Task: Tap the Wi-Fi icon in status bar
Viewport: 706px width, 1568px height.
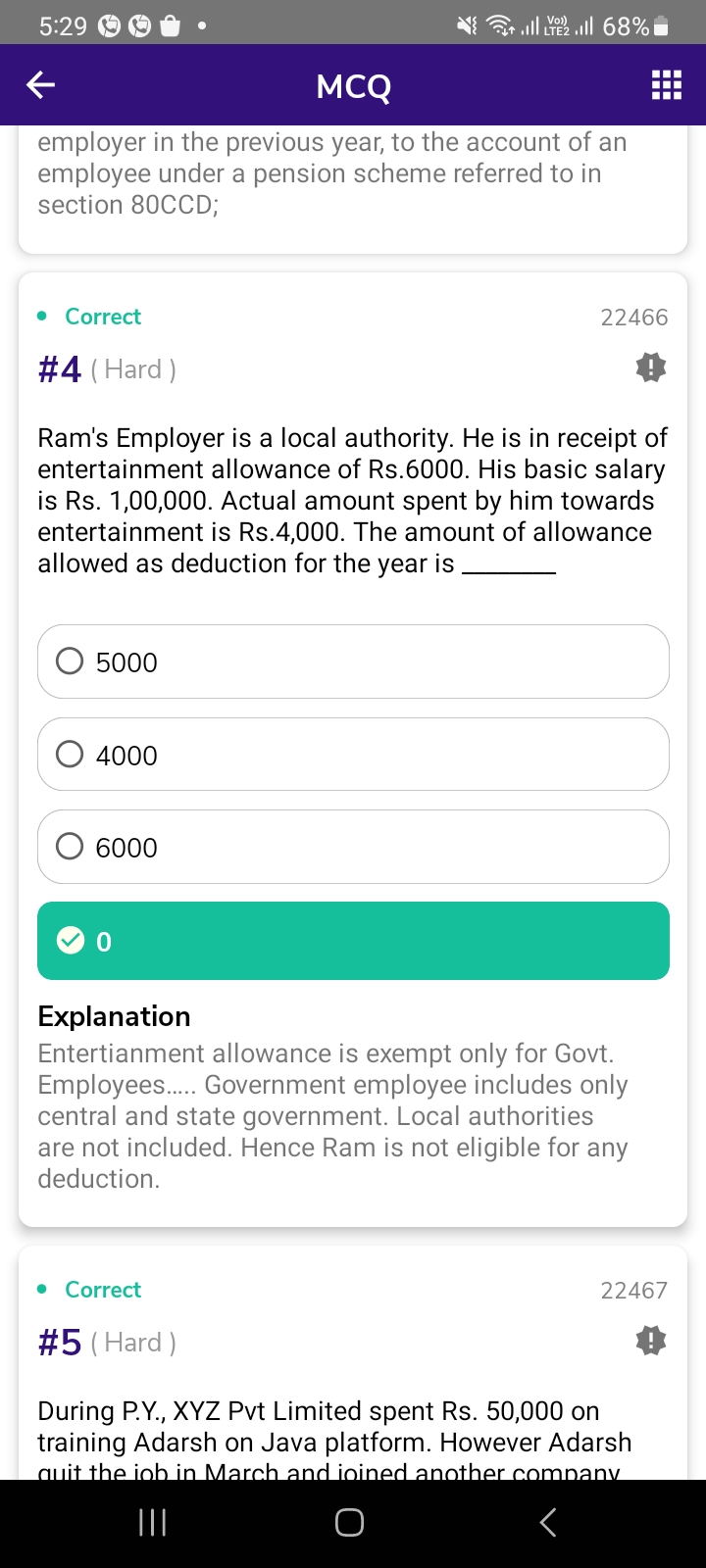Action: click(x=501, y=26)
